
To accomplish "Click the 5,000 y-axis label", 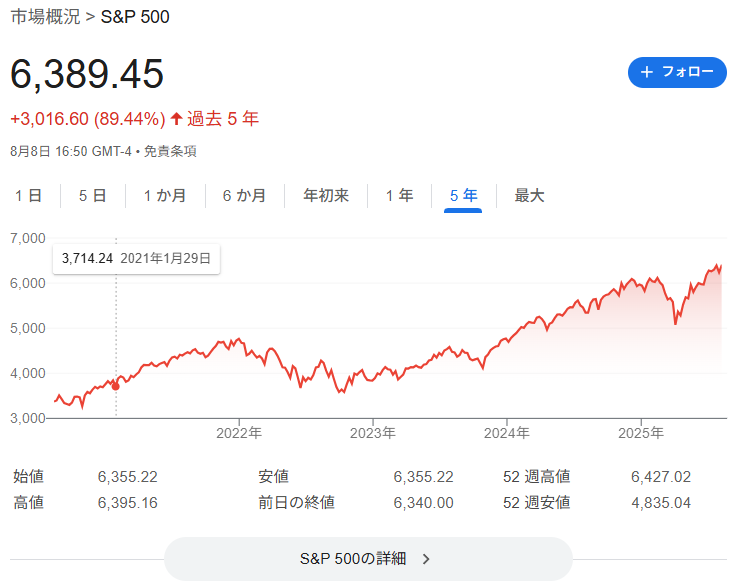I will click(28, 328).
